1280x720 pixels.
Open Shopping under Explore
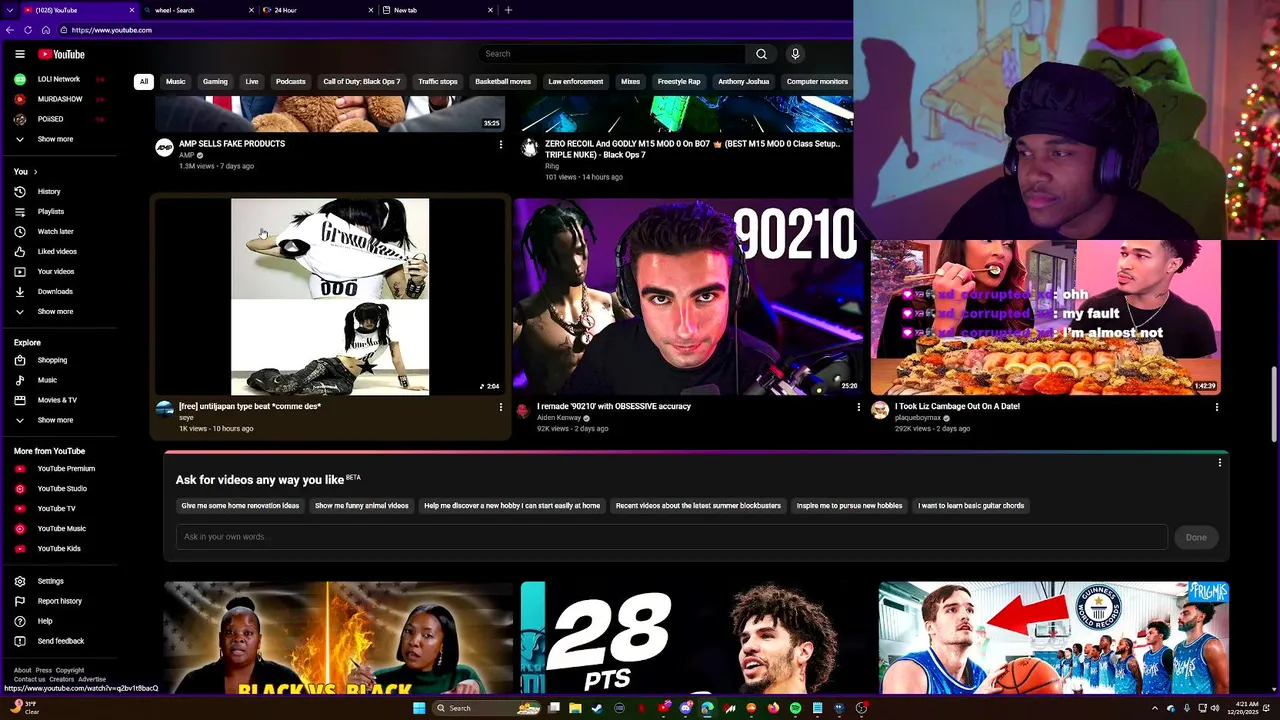(x=52, y=360)
